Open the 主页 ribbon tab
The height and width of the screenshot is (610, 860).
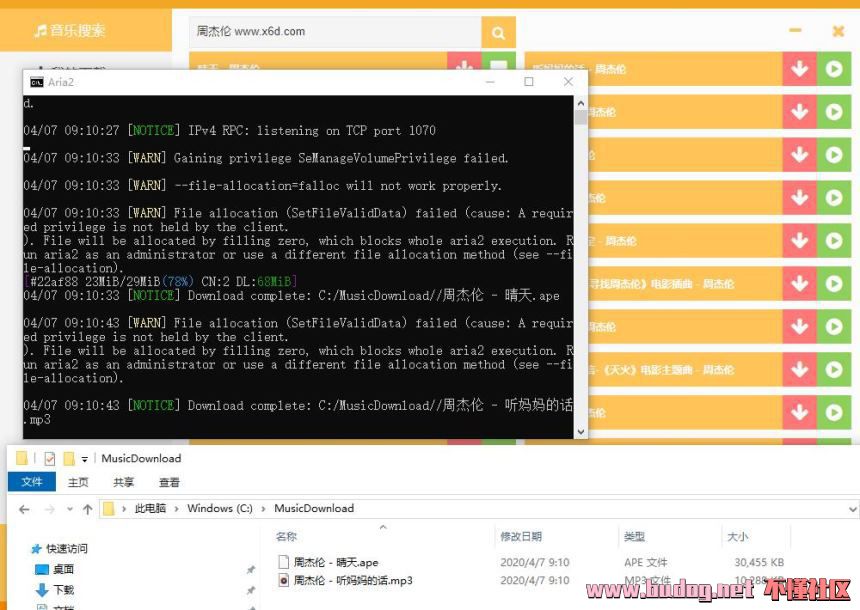coord(78,482)
